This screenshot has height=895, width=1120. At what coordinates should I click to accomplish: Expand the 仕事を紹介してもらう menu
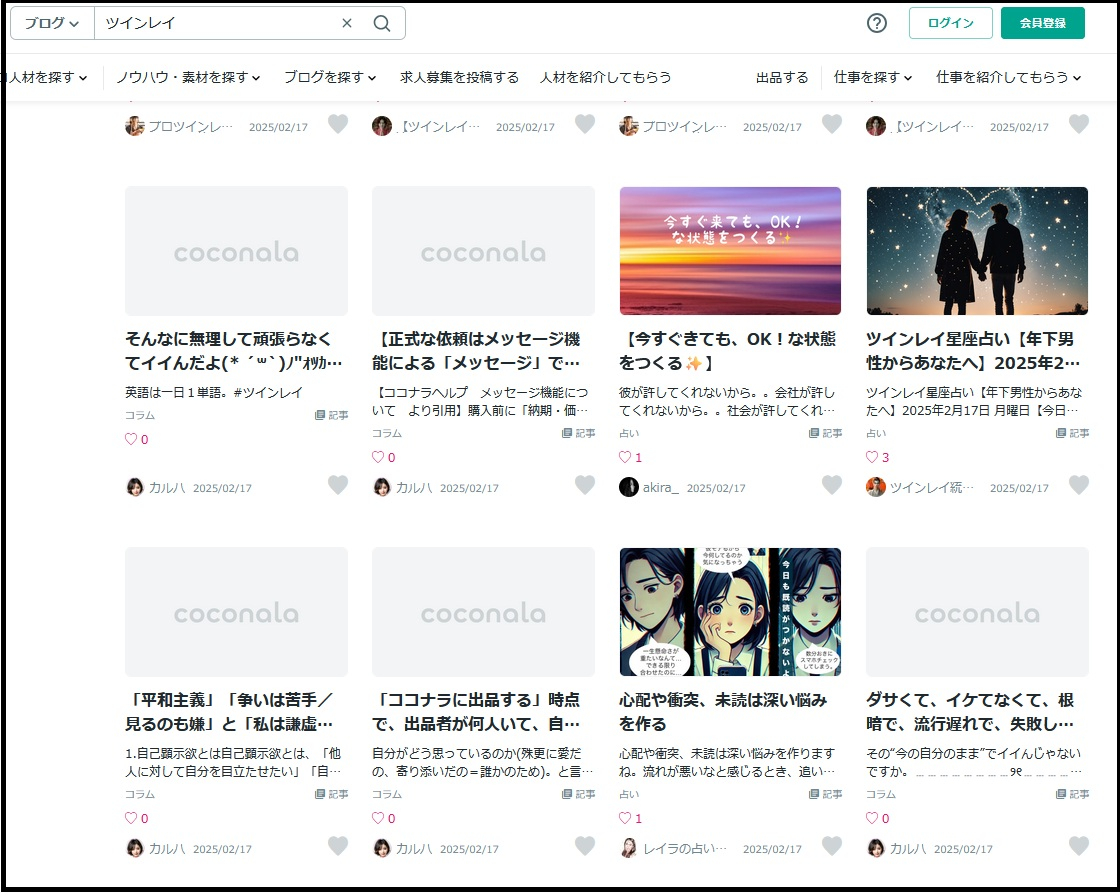point(1009,77)
